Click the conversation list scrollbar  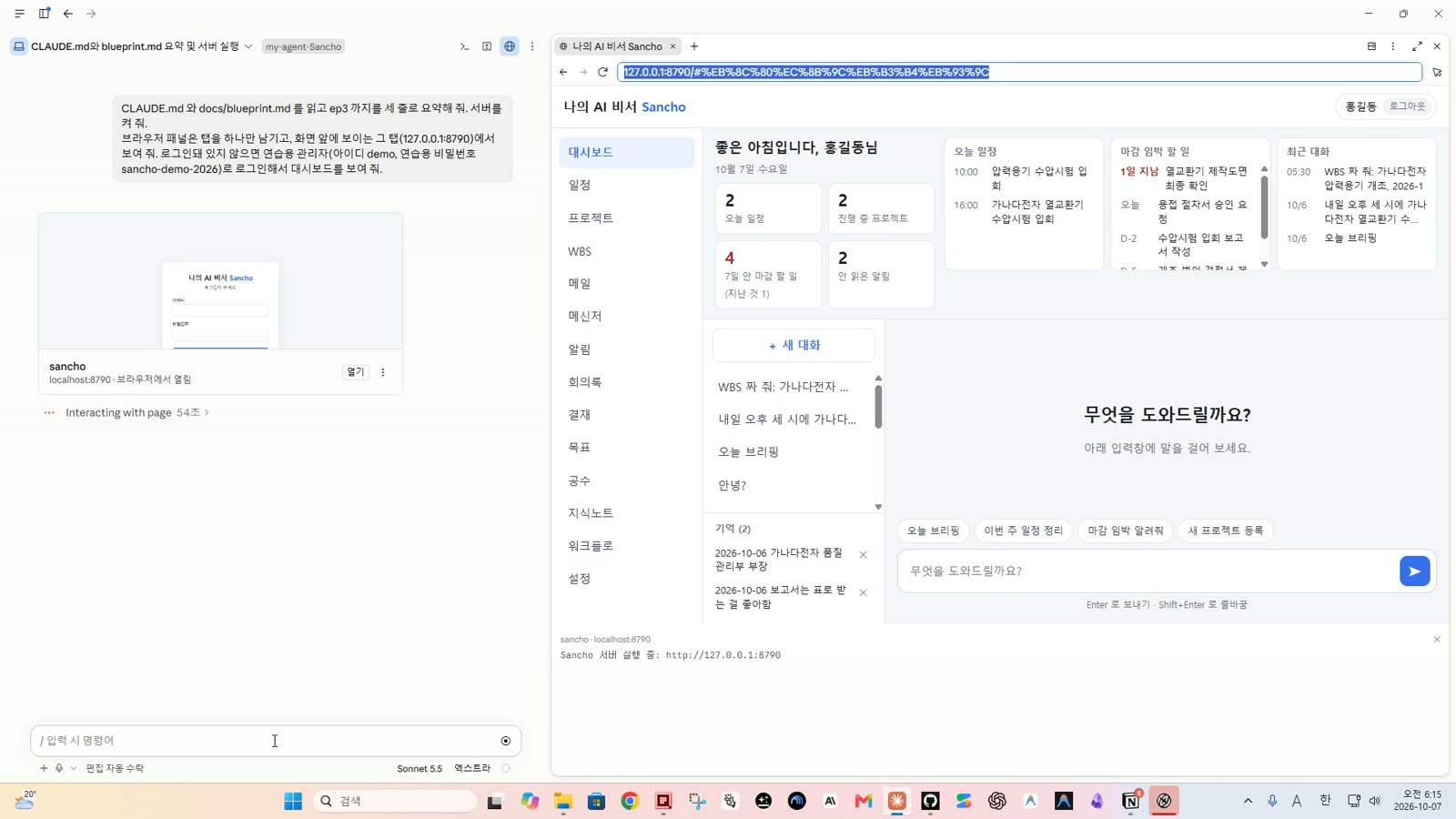pyautogui.click(x=878, y=406)
